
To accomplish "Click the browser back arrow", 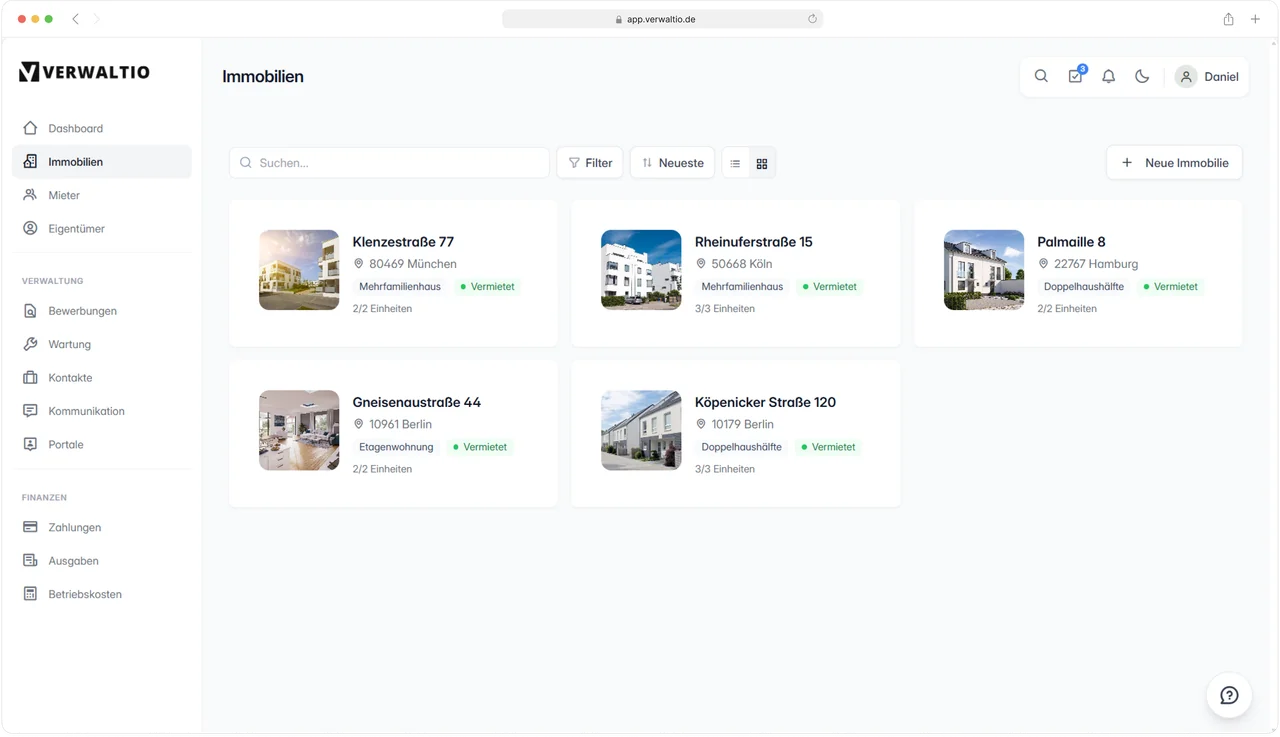I will 76,19.
